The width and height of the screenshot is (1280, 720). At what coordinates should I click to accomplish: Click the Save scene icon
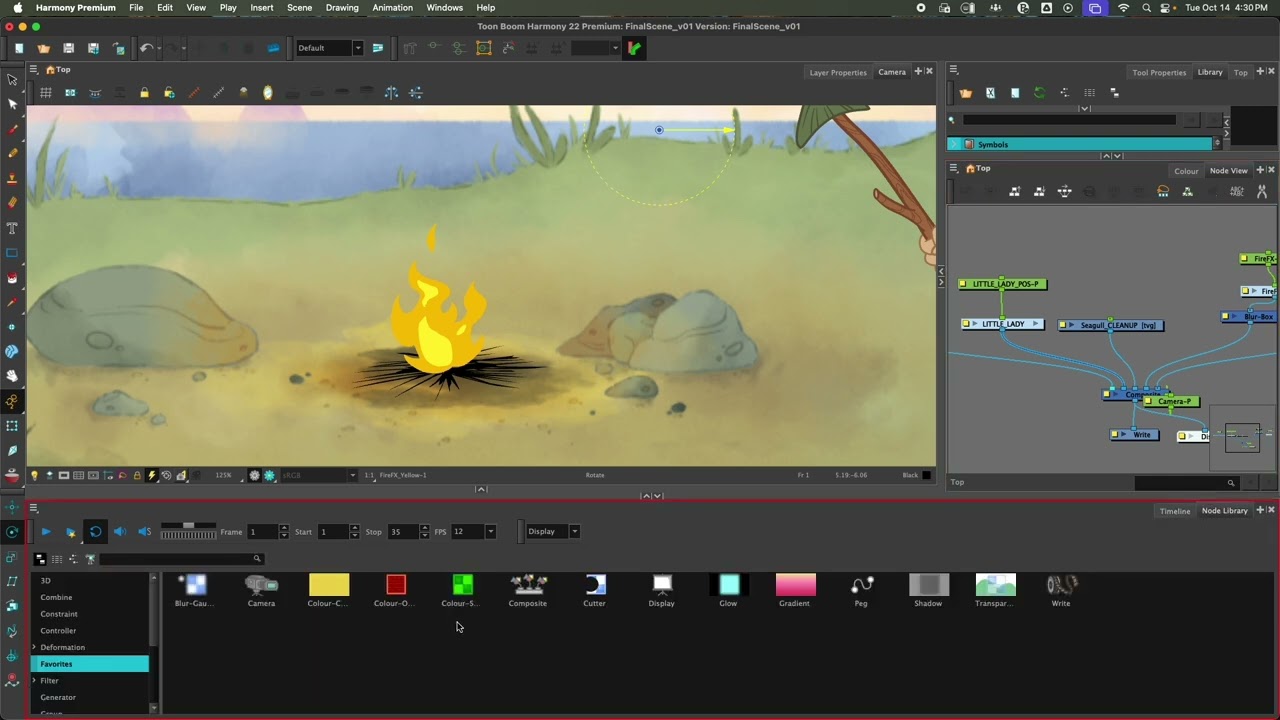click(x=68, y=48)
